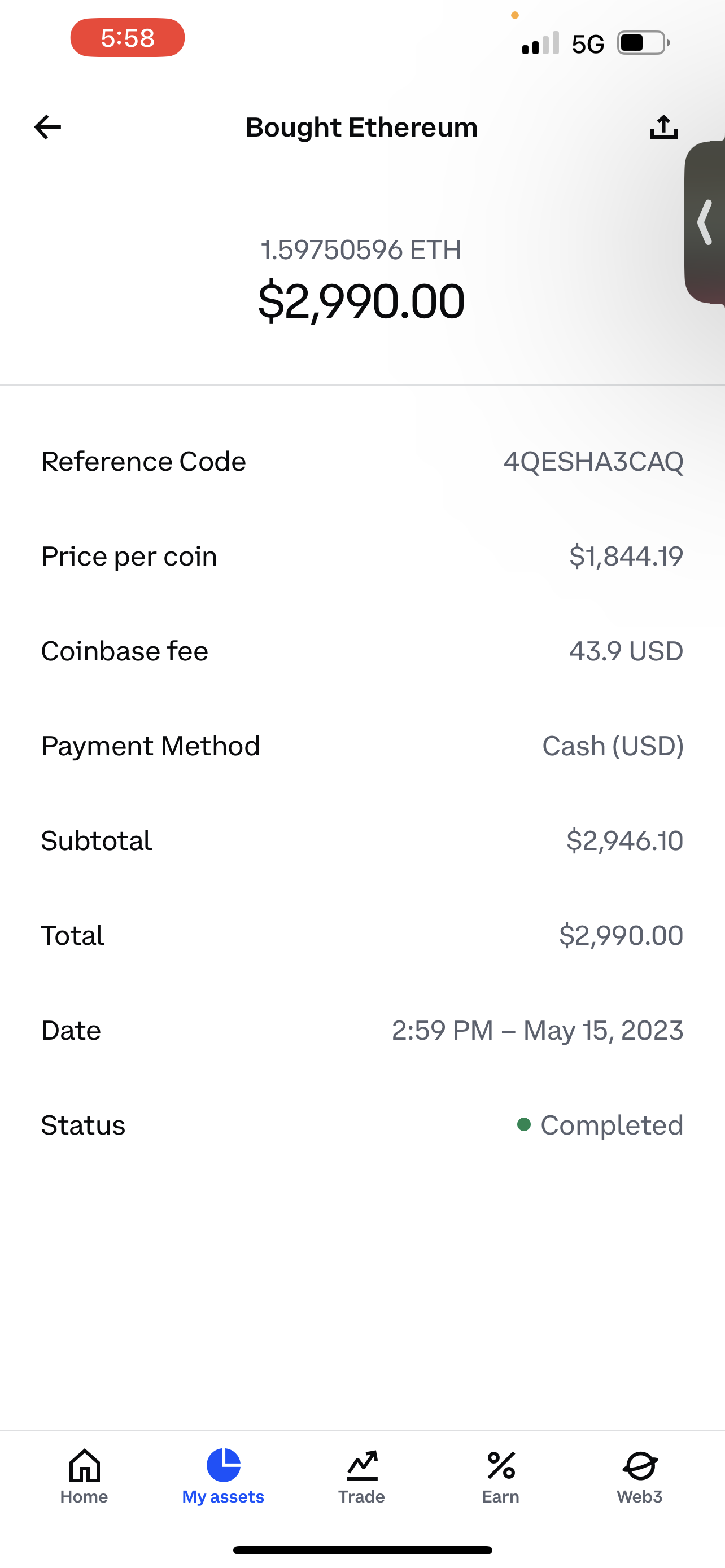Tap the home indicator bar
The image size is (725, 1568).
362,1550
